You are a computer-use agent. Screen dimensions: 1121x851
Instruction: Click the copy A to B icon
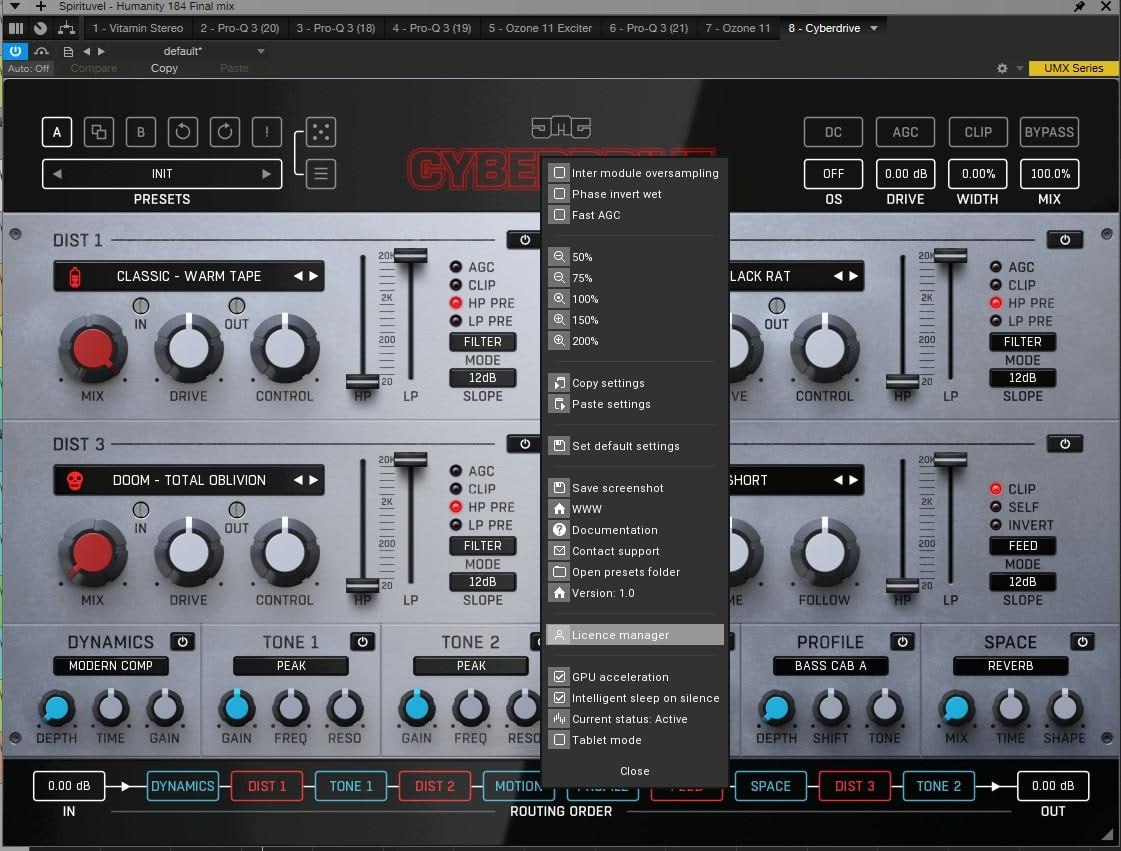click(99, 132)
